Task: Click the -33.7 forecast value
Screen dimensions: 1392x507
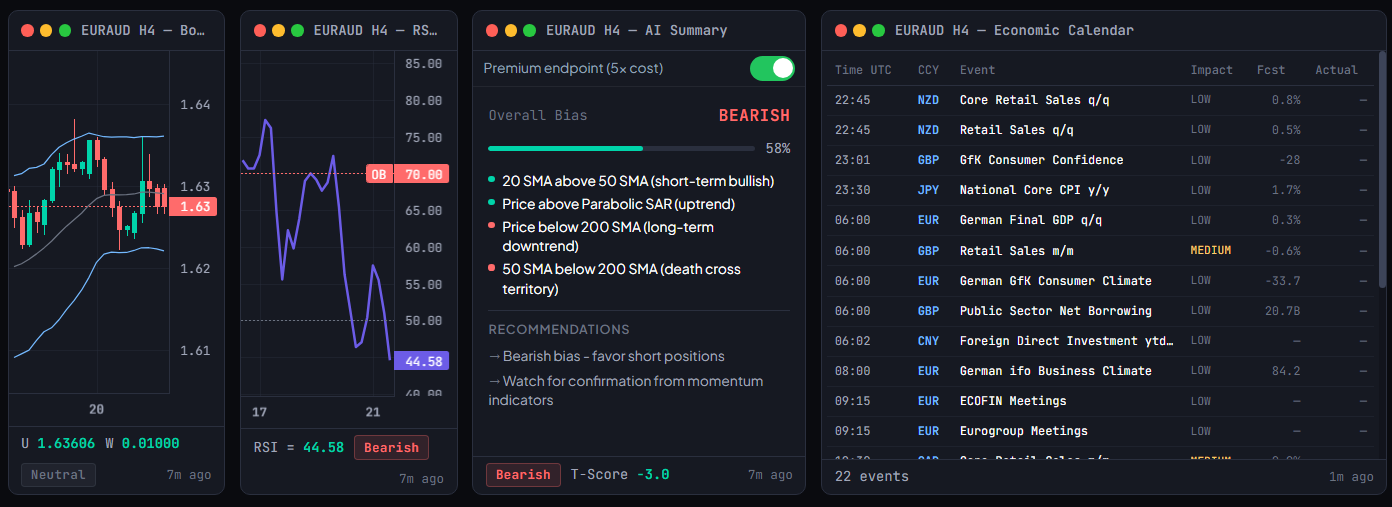Action: pyautogui.click(x=1282, y=281)
